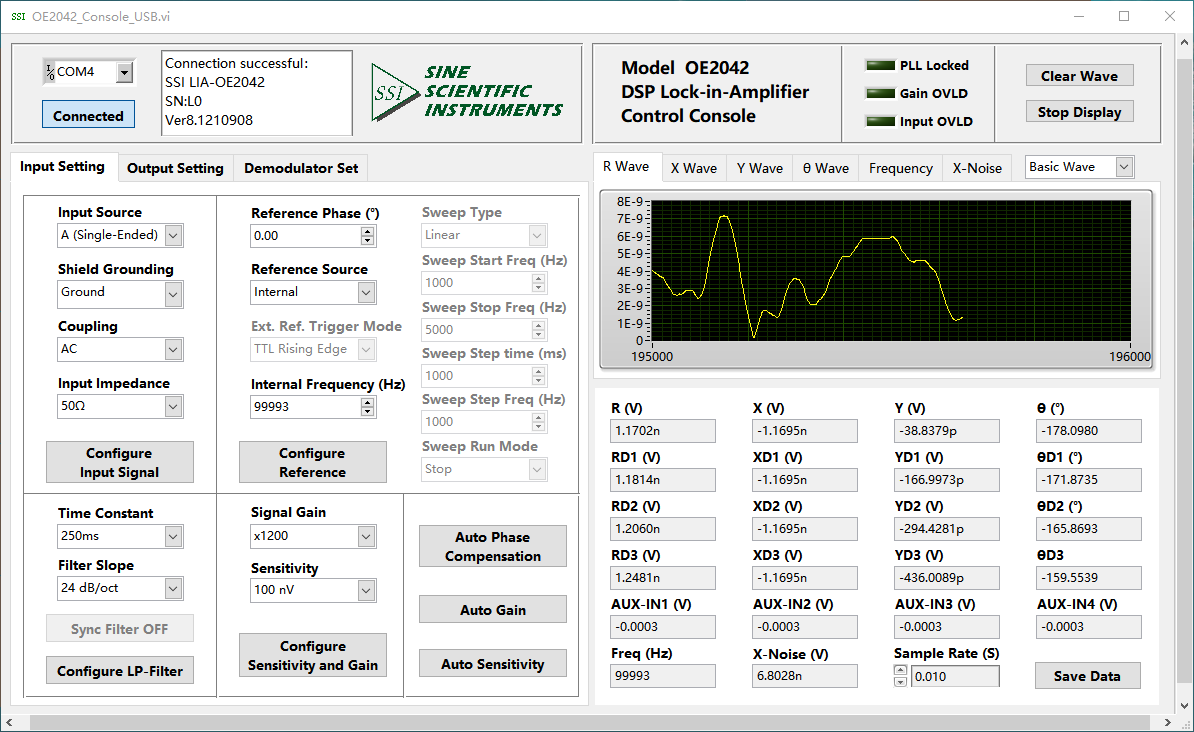Increment the Reference Phase value
Viewport: 1194px width, 732px height.
point(367,232)
